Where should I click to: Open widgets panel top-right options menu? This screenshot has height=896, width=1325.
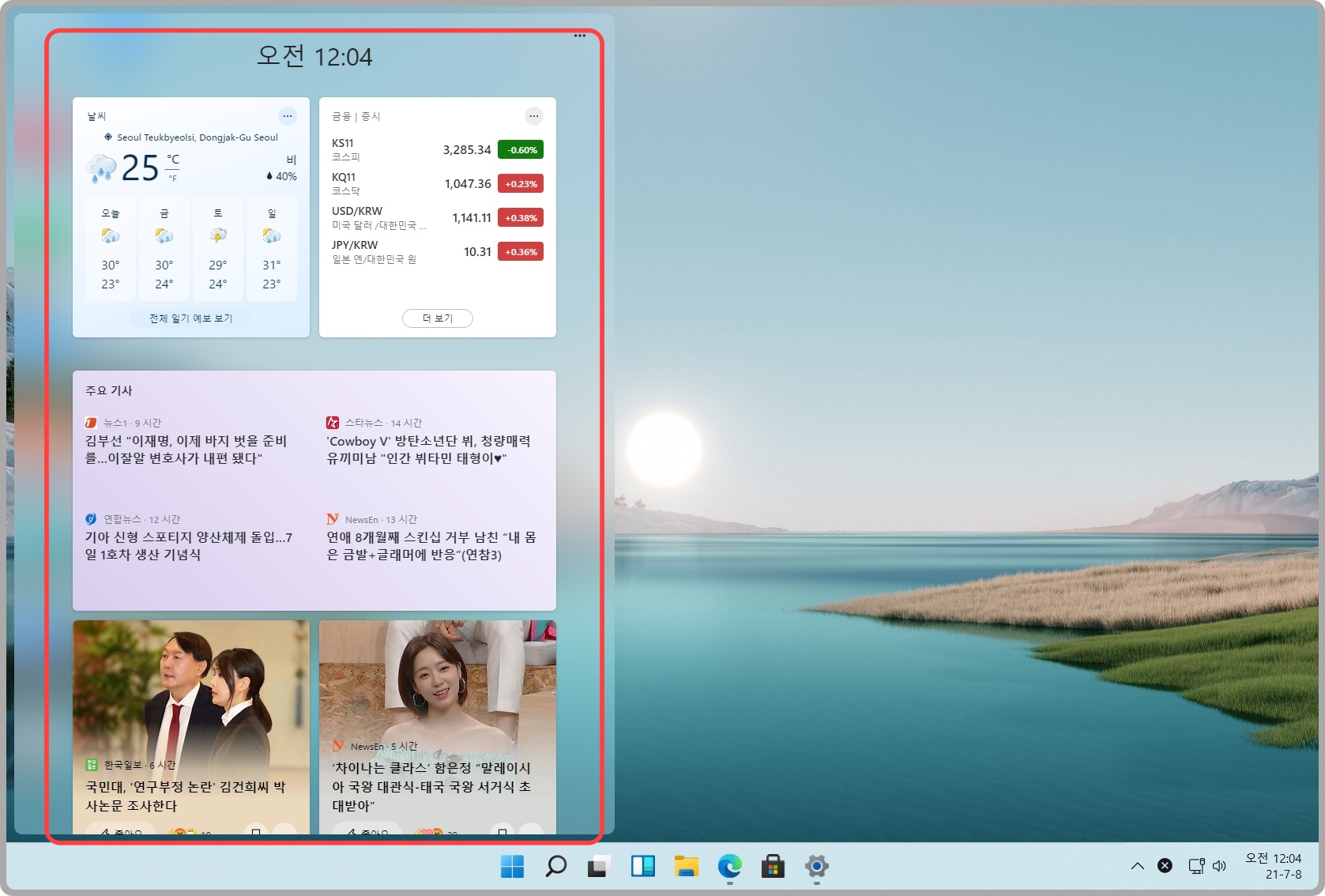580,36
